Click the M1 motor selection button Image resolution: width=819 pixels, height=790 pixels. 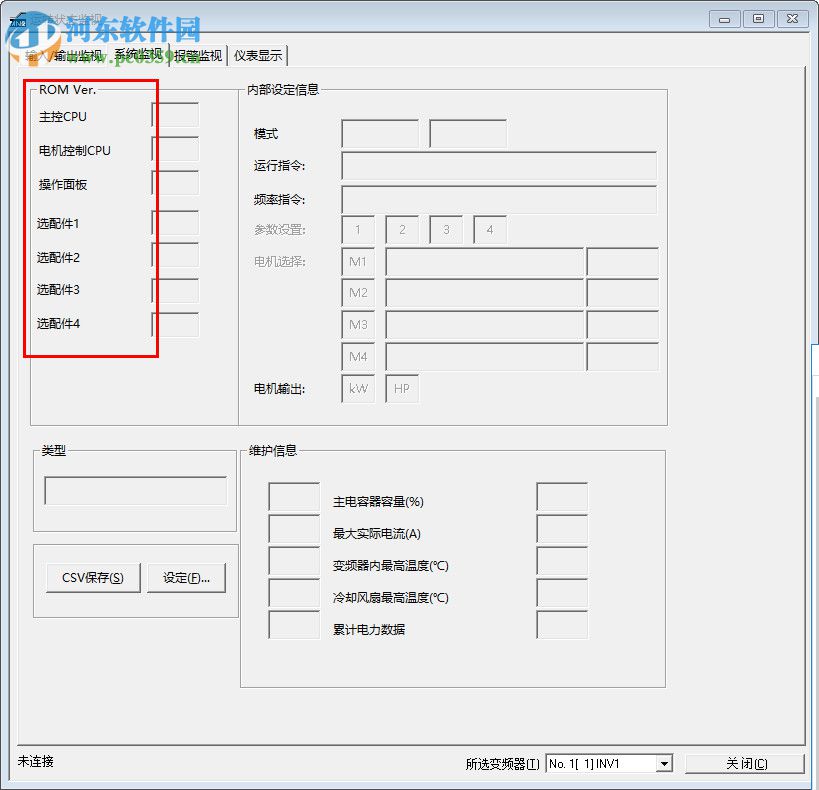pos(357,261)
